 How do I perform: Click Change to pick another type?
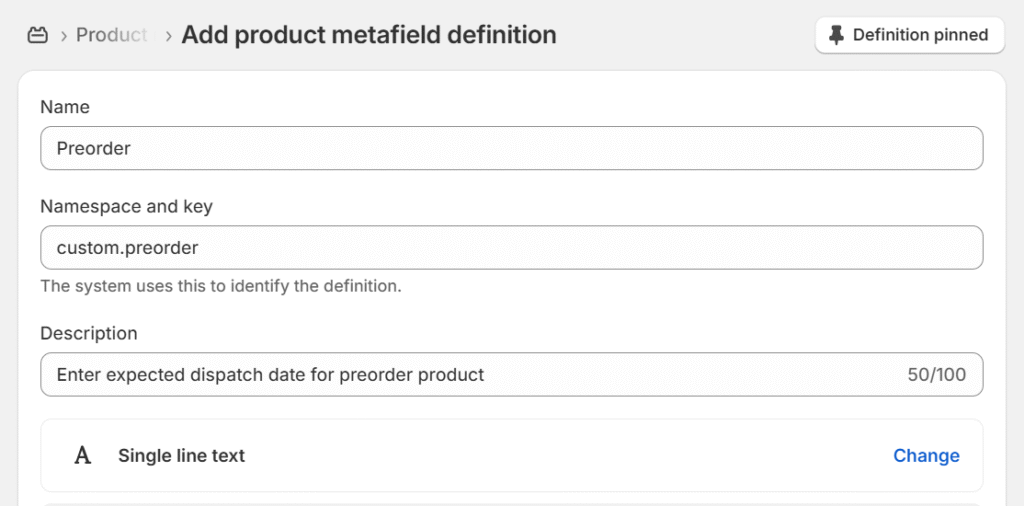926,456
